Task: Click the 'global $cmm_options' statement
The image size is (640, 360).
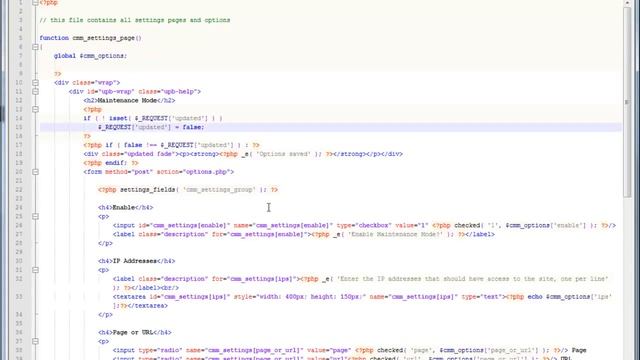Action: pos(90,56)
